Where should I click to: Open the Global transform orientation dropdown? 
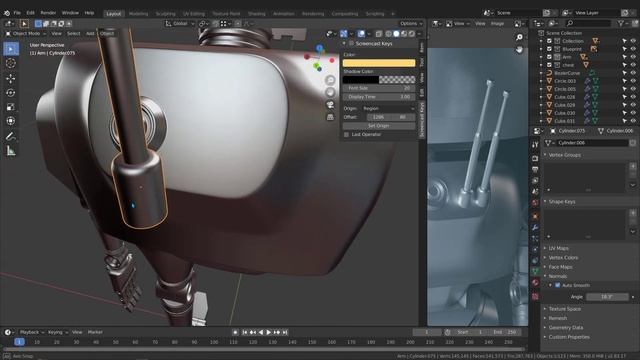[x=180, y=24]
